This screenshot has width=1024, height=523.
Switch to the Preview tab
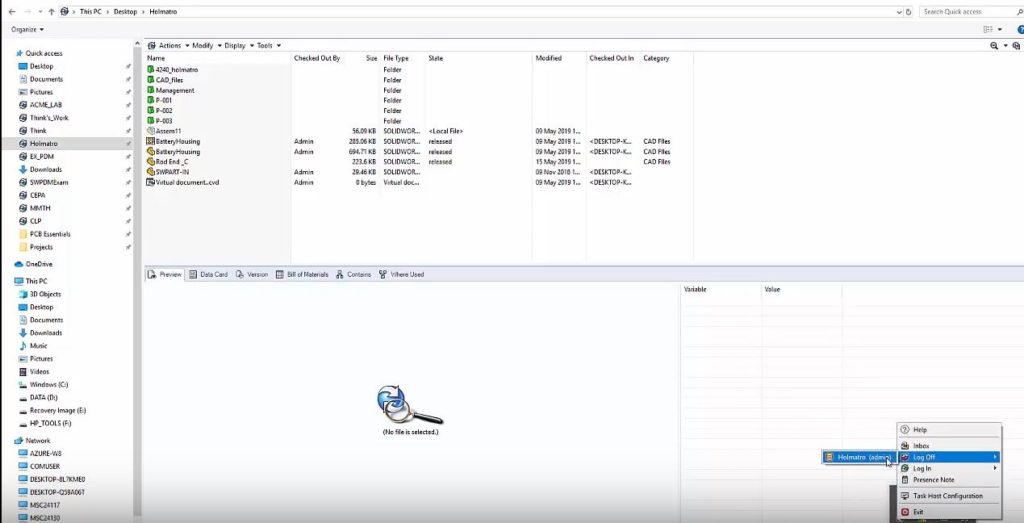[165, 274]
